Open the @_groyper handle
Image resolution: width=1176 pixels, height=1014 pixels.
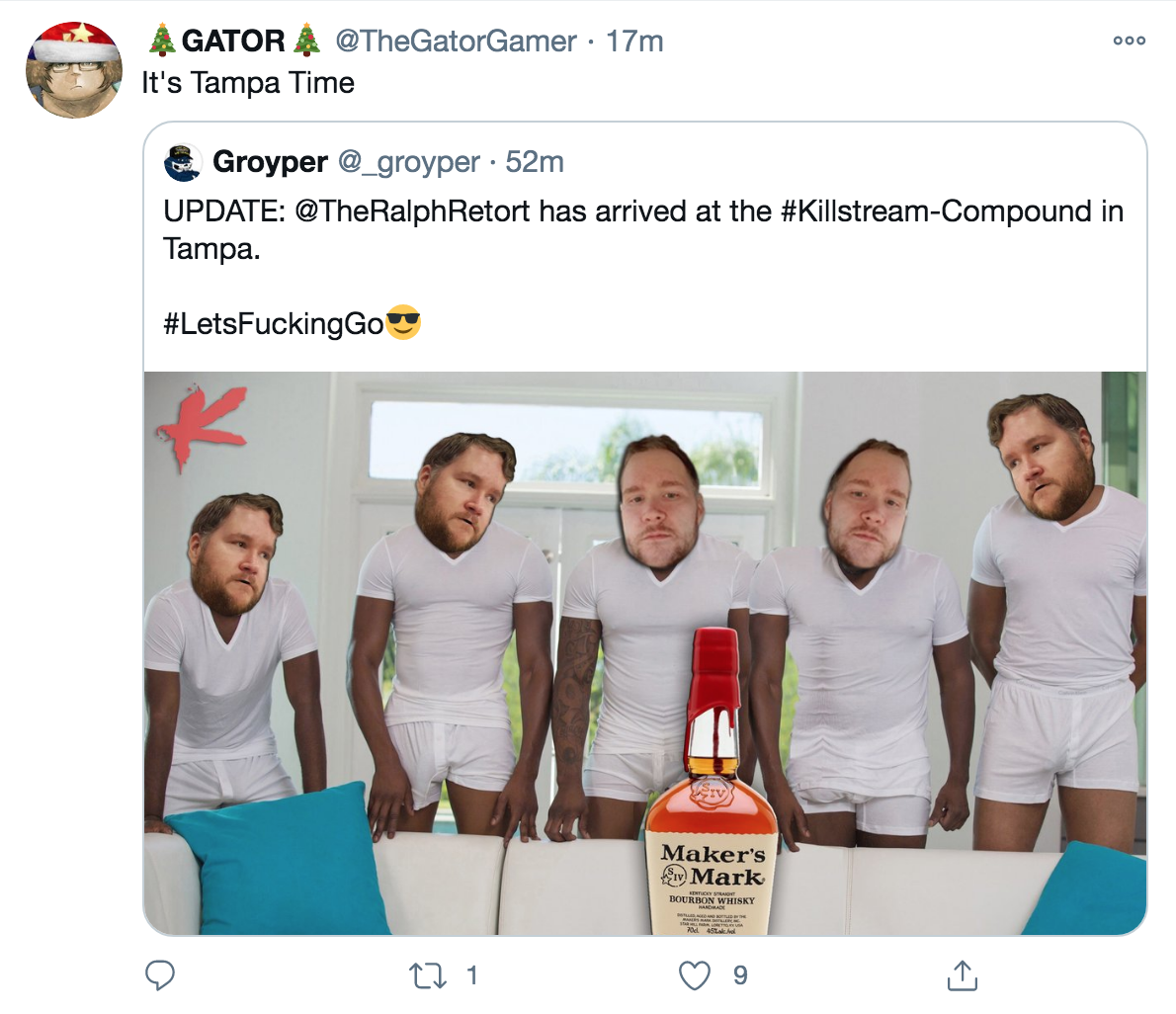coord(409,163)
